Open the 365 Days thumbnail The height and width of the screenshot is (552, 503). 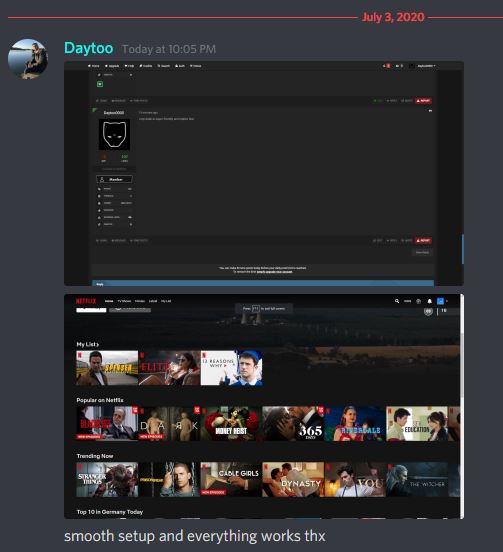(x=293, y=424)
